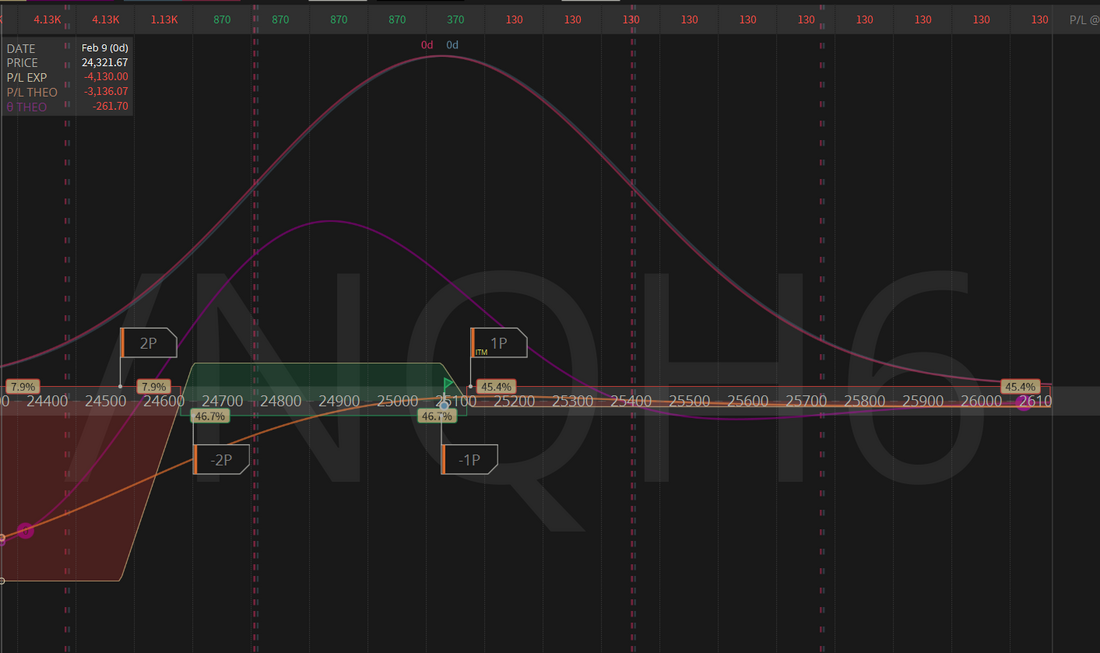Click the blue circle marker under green flag
Image resolution: width=1100 pixels, height=653 pixels.
point(444,404)
